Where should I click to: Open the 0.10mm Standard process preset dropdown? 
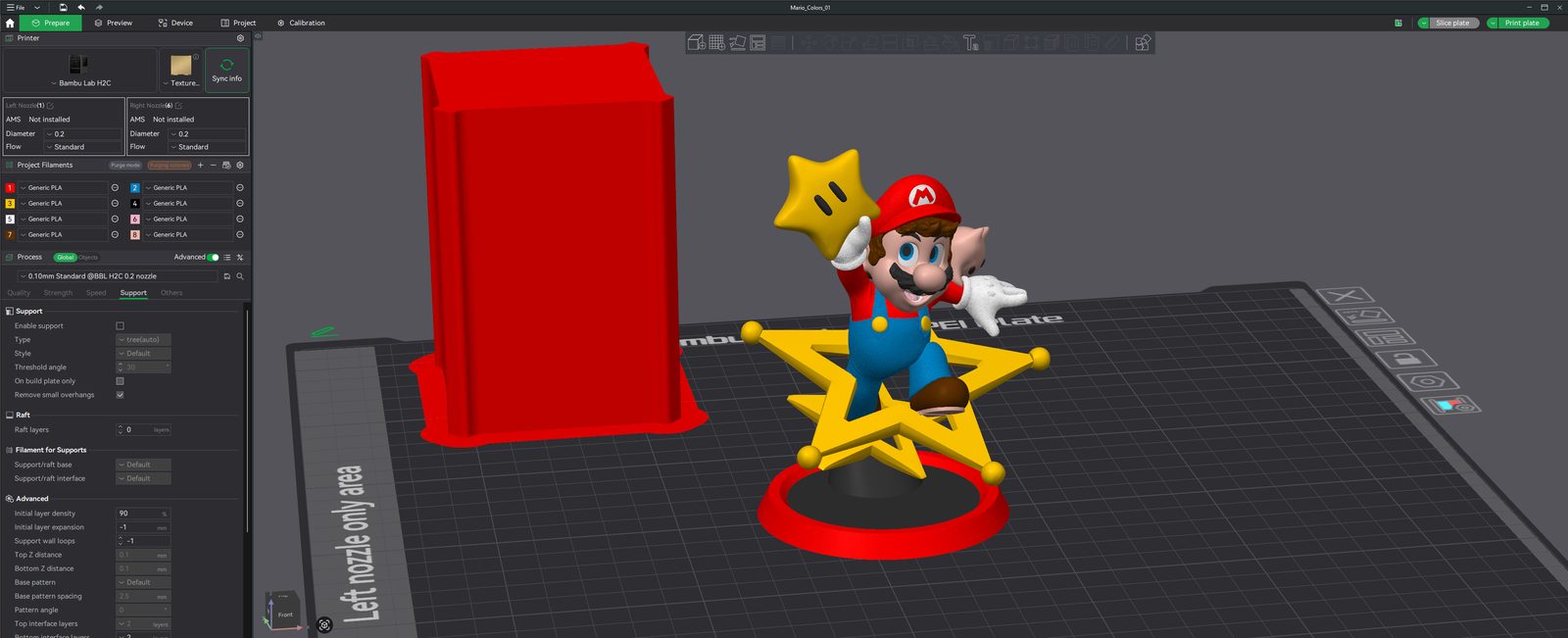point(118,276)
